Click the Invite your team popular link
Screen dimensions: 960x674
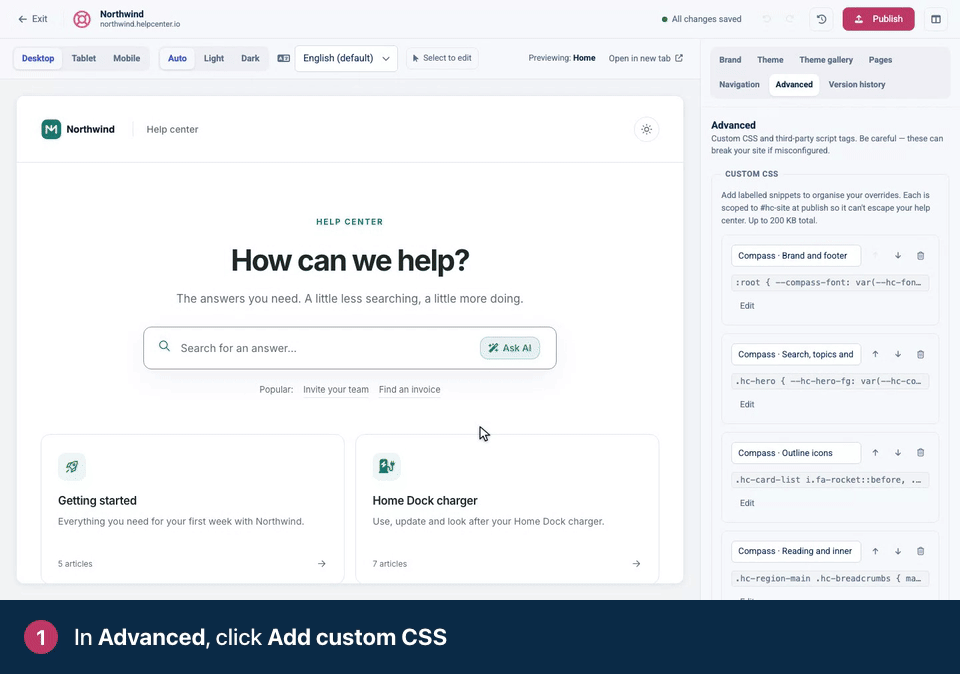pyautogui.click(x=336, y=390)
